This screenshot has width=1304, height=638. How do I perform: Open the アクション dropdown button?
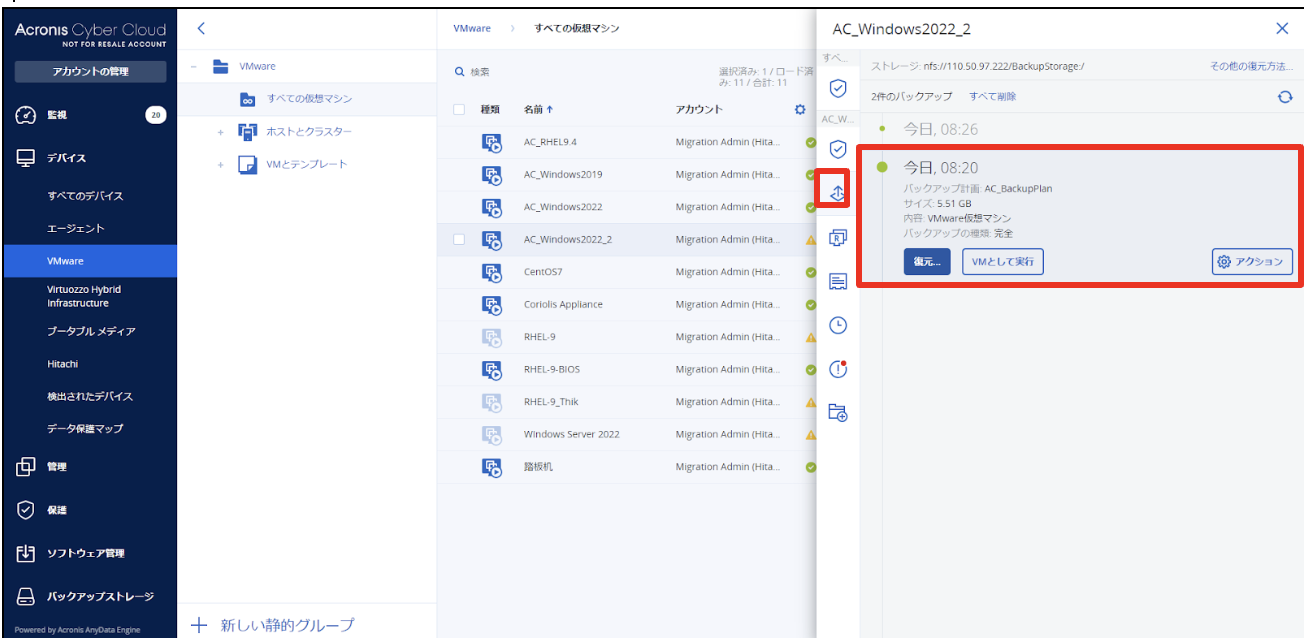point(1252,262)
